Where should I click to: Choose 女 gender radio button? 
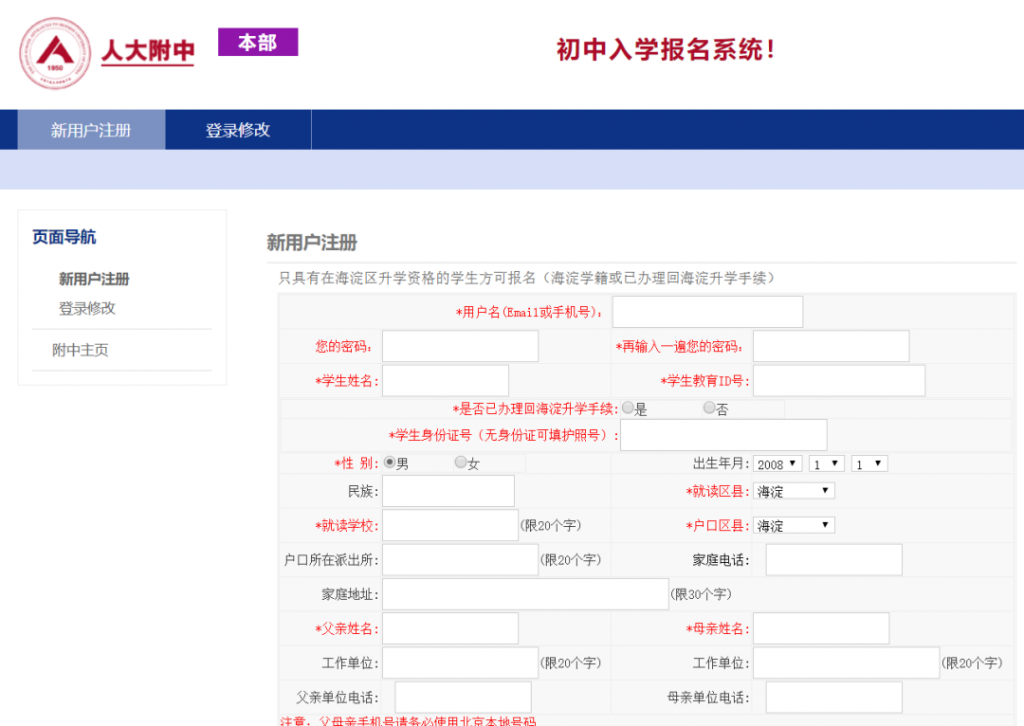click(x=461, y=463)
